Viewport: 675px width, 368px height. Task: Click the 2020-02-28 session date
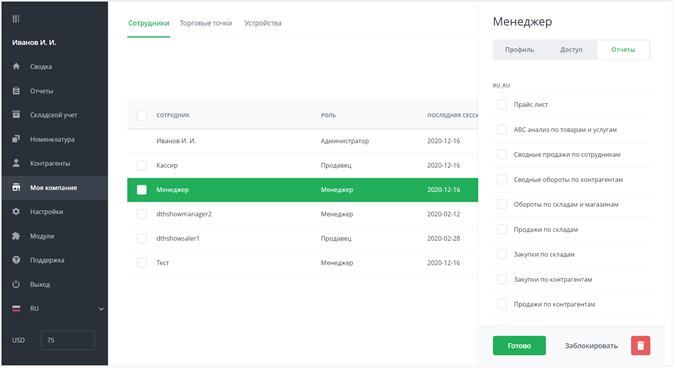(443, 238)
